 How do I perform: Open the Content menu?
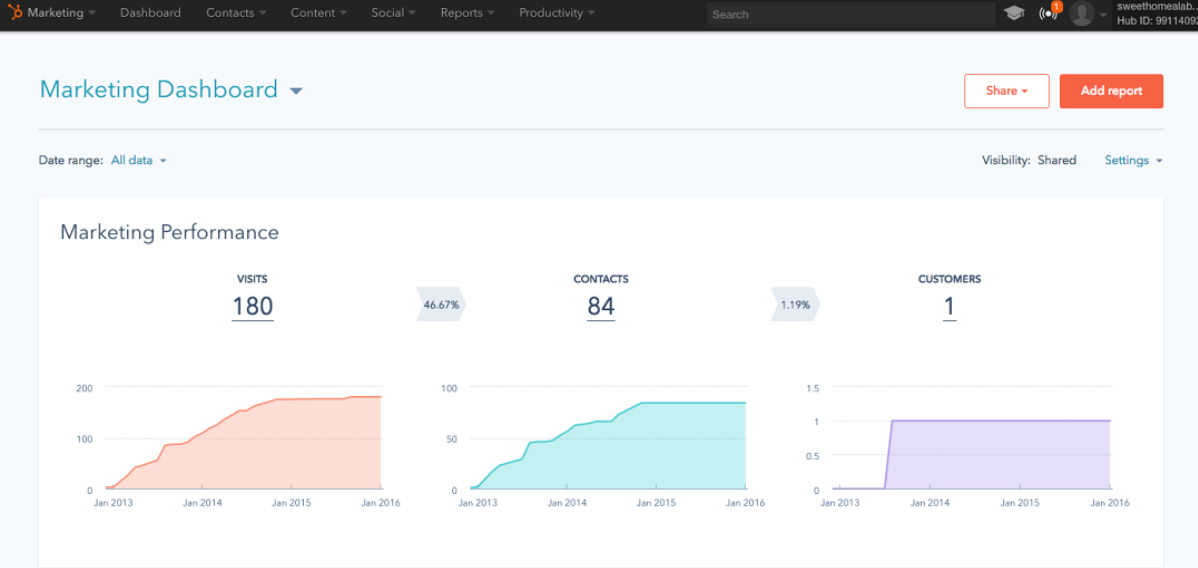pyautogui.click(x=319, y=13)
